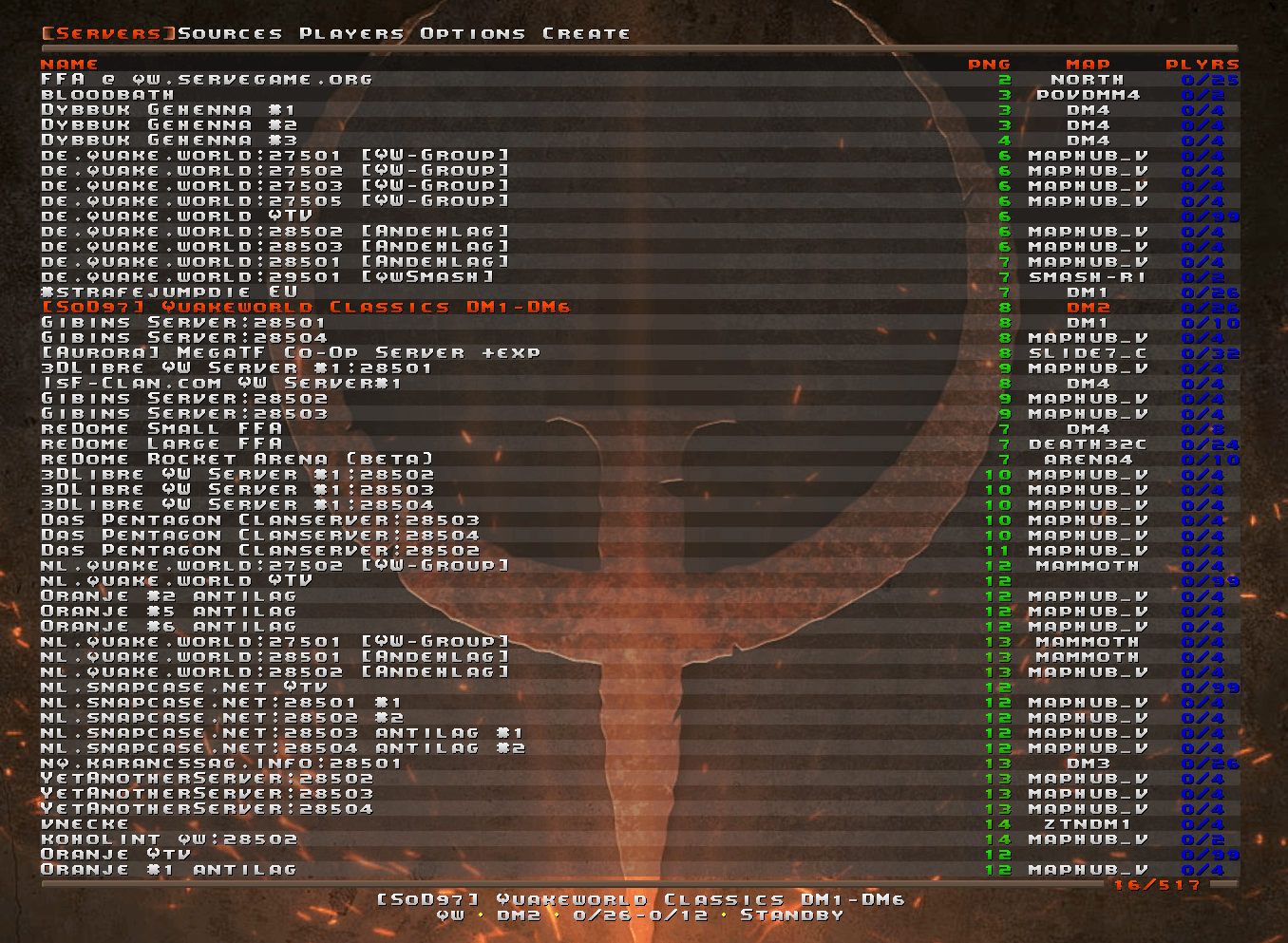The height and width of the screenshot is (943, 1288).
Task: Select FFA @ qw.servegame.org server
Action: (x=206, y=80)
